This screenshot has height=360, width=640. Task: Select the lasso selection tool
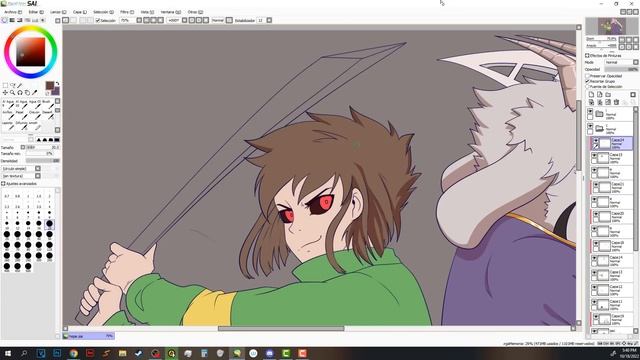tap(13, 86)
